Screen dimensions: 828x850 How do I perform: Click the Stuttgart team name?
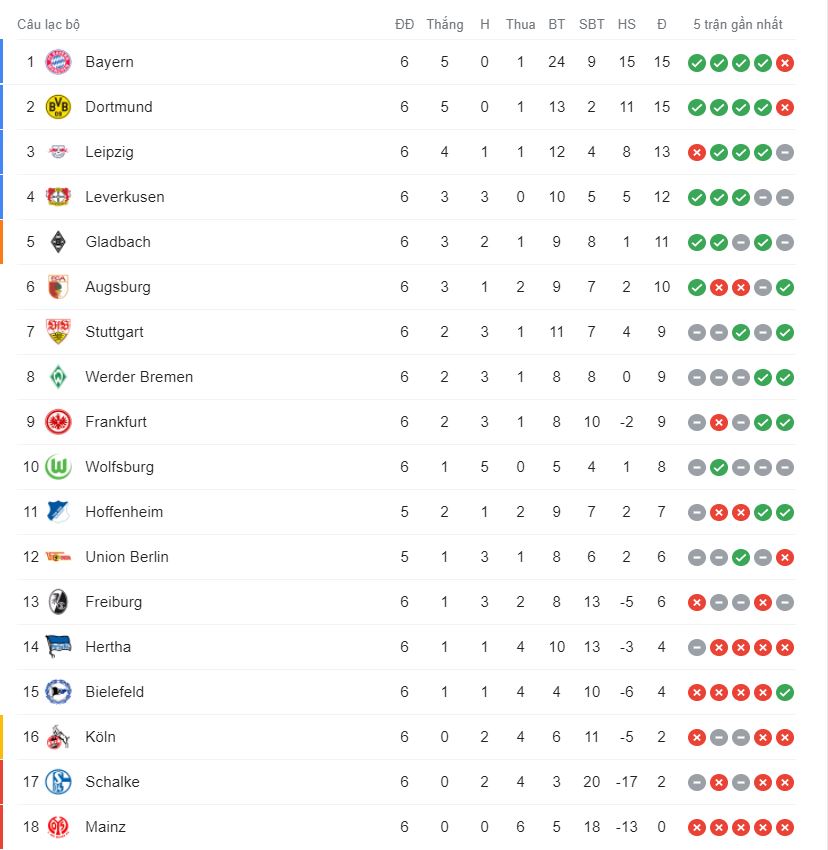[x=114, y=332]
